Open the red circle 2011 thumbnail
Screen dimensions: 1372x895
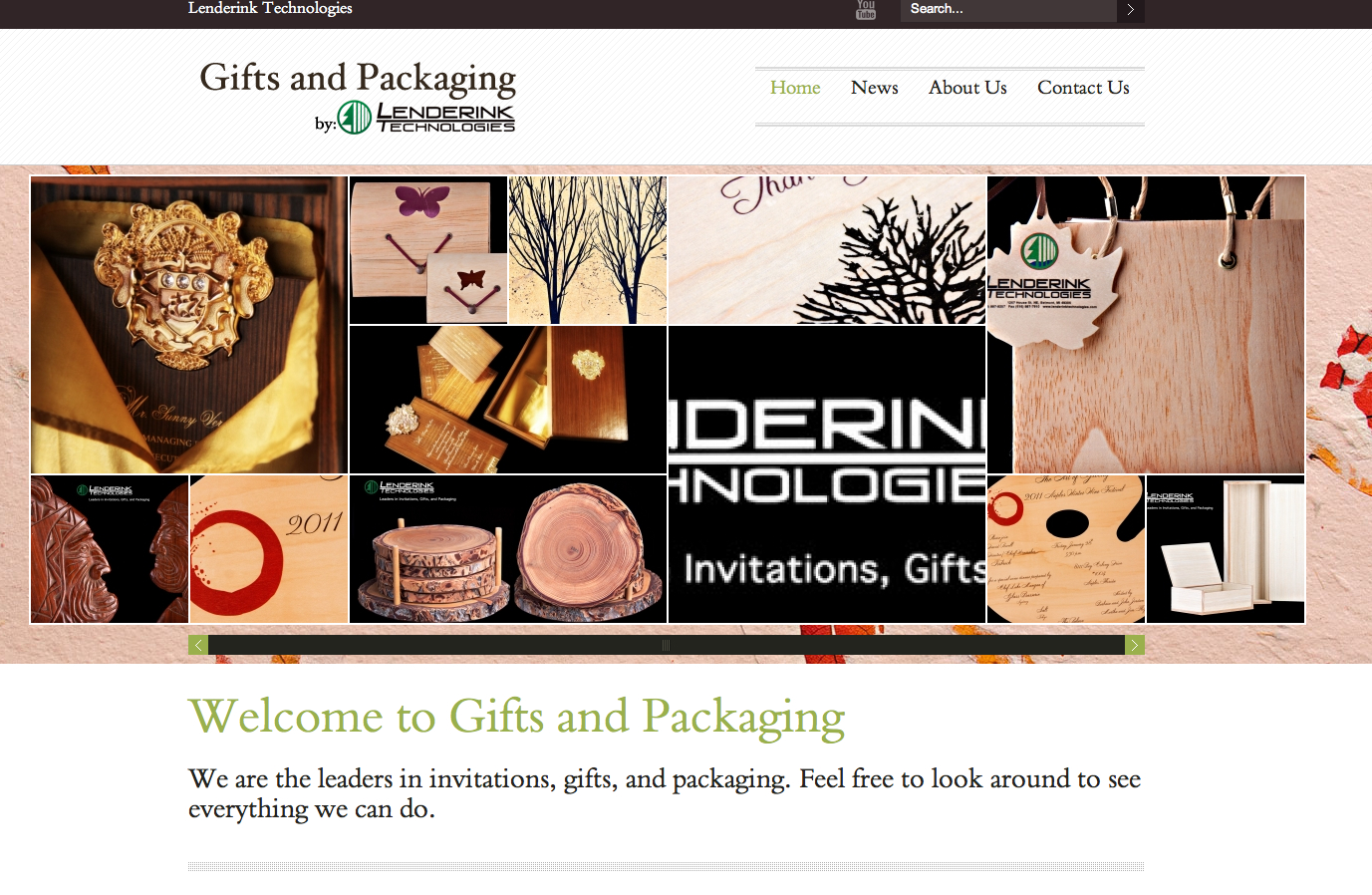pos(269,549)
